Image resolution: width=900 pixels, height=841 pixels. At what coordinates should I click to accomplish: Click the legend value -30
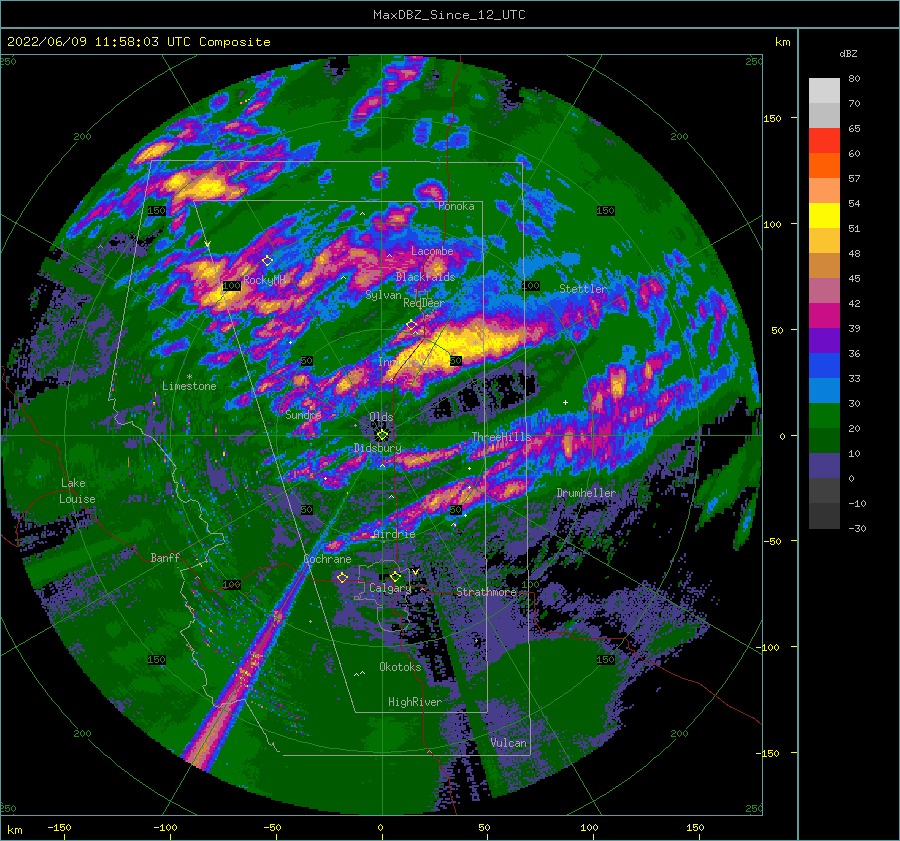click(857, 528)
